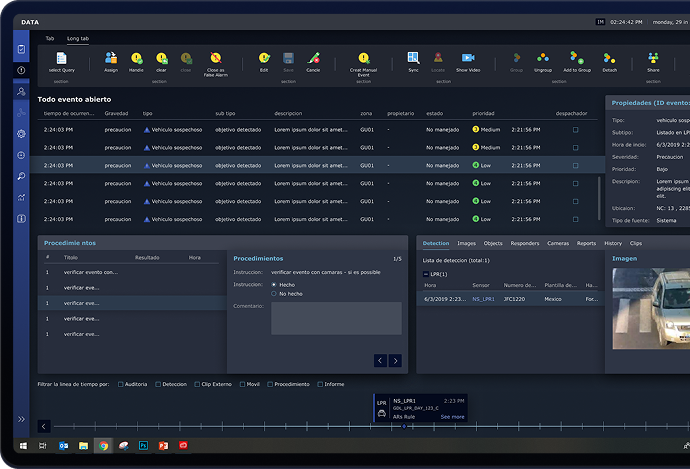Click the vehicle image thumbnail
The image size is (690, 469).
[650, 308]
